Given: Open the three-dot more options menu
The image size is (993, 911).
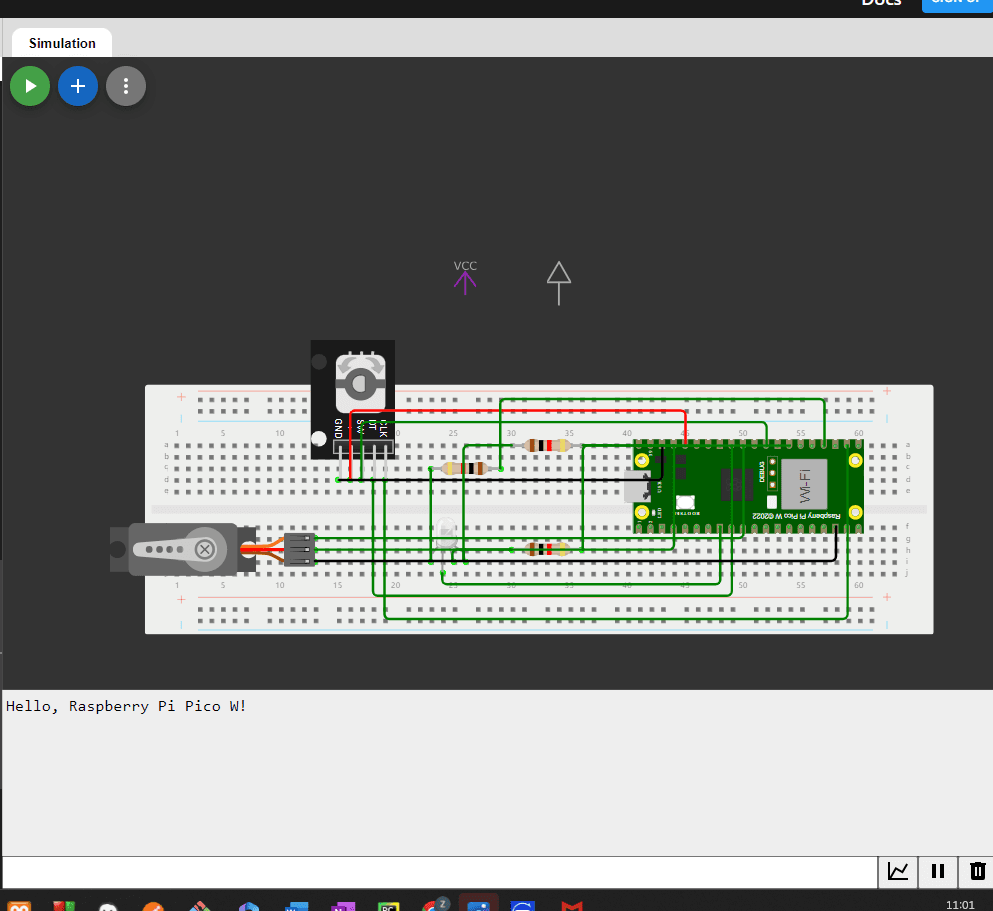Looking at the screenshot, I should click(x=126, y=86).
